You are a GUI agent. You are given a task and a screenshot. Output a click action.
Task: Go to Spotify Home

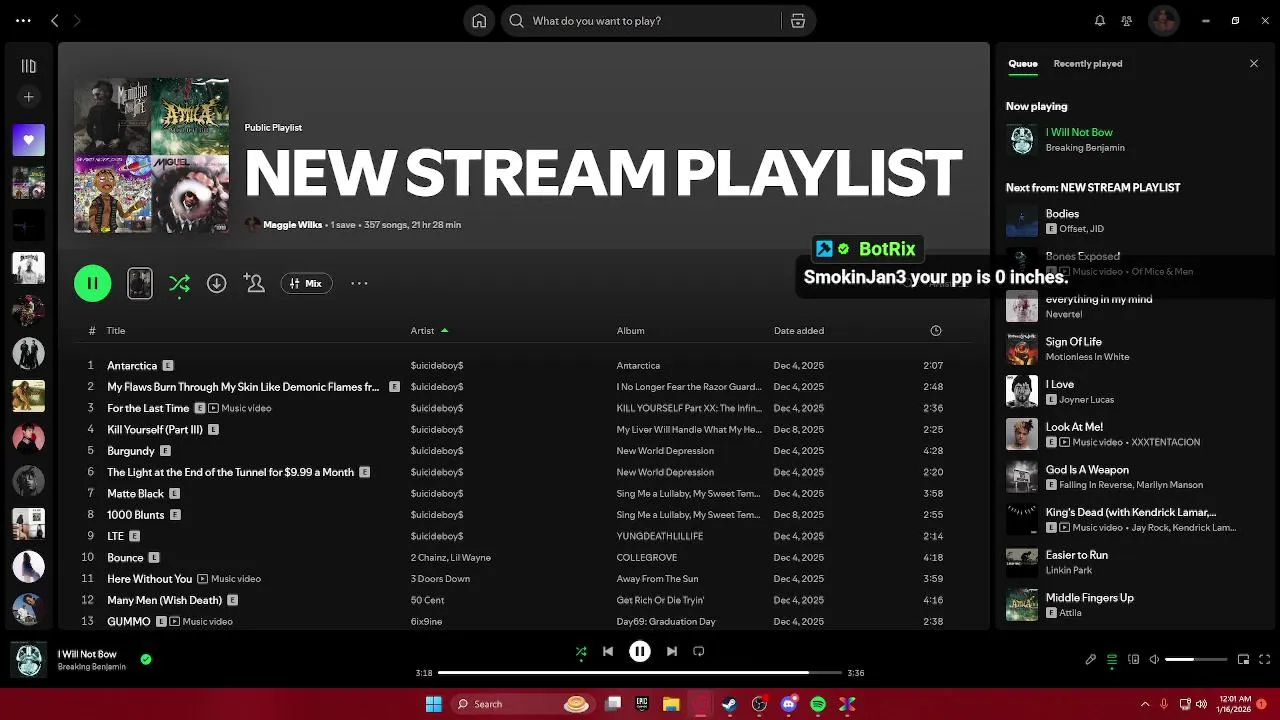pyautogui.click(x=479, y=20)
